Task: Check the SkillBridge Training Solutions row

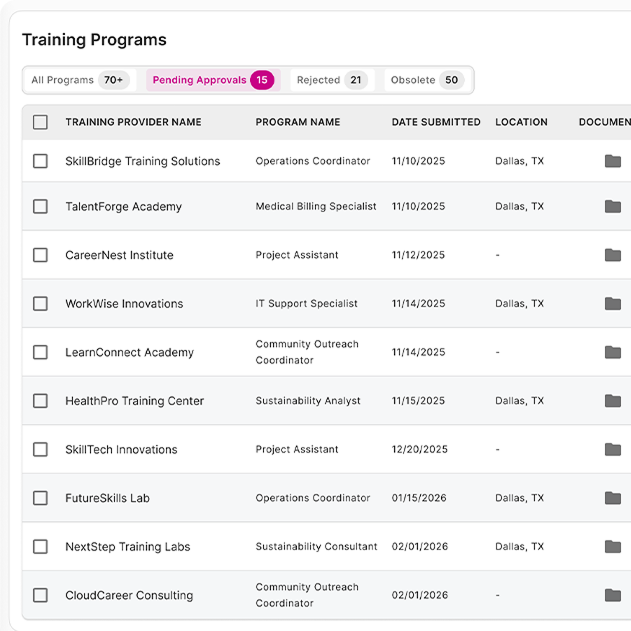Action: click(40, 161)
